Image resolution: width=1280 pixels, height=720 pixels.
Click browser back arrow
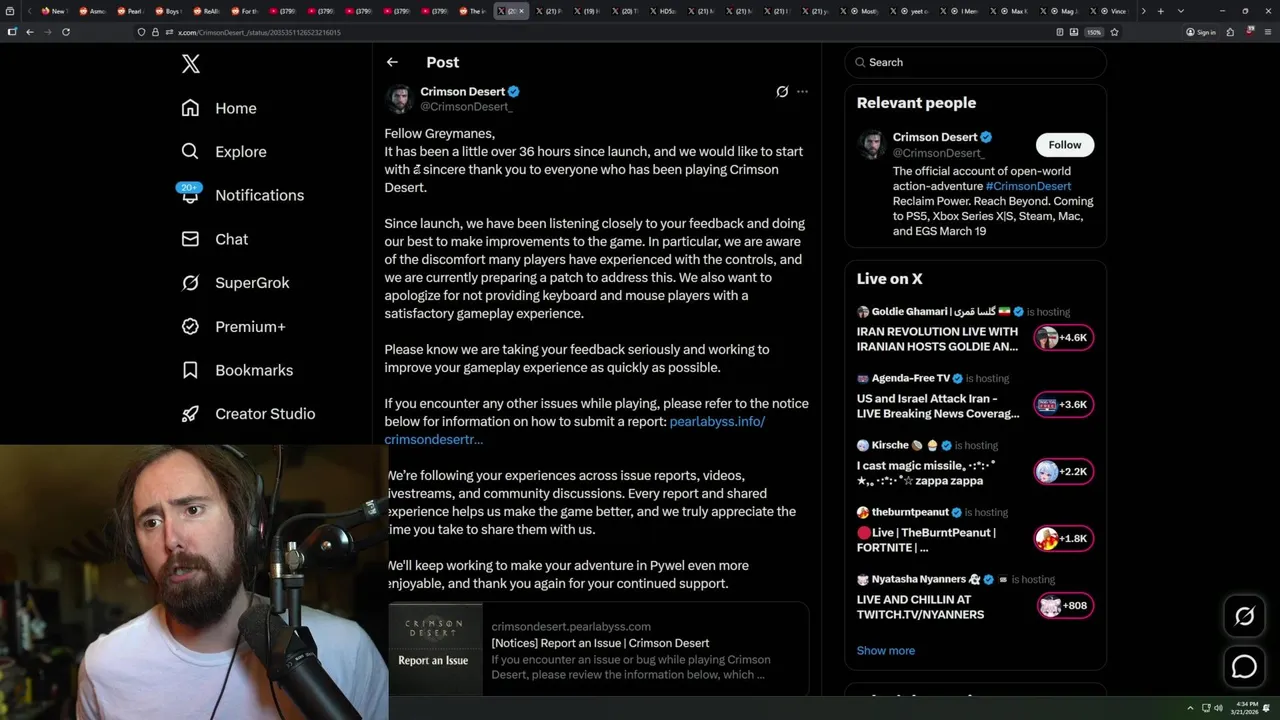[30, 32]
